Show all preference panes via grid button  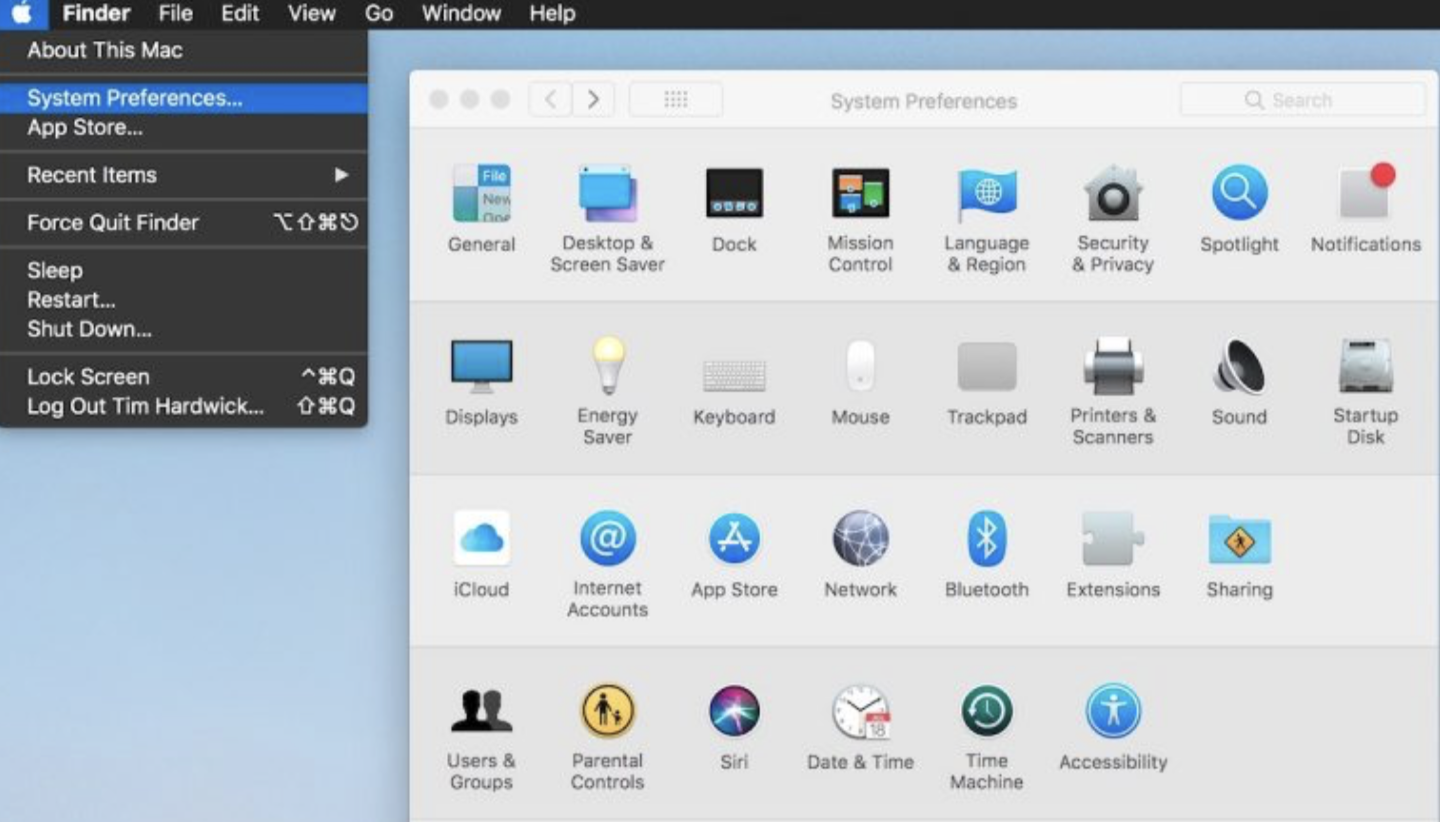point(675,99)
